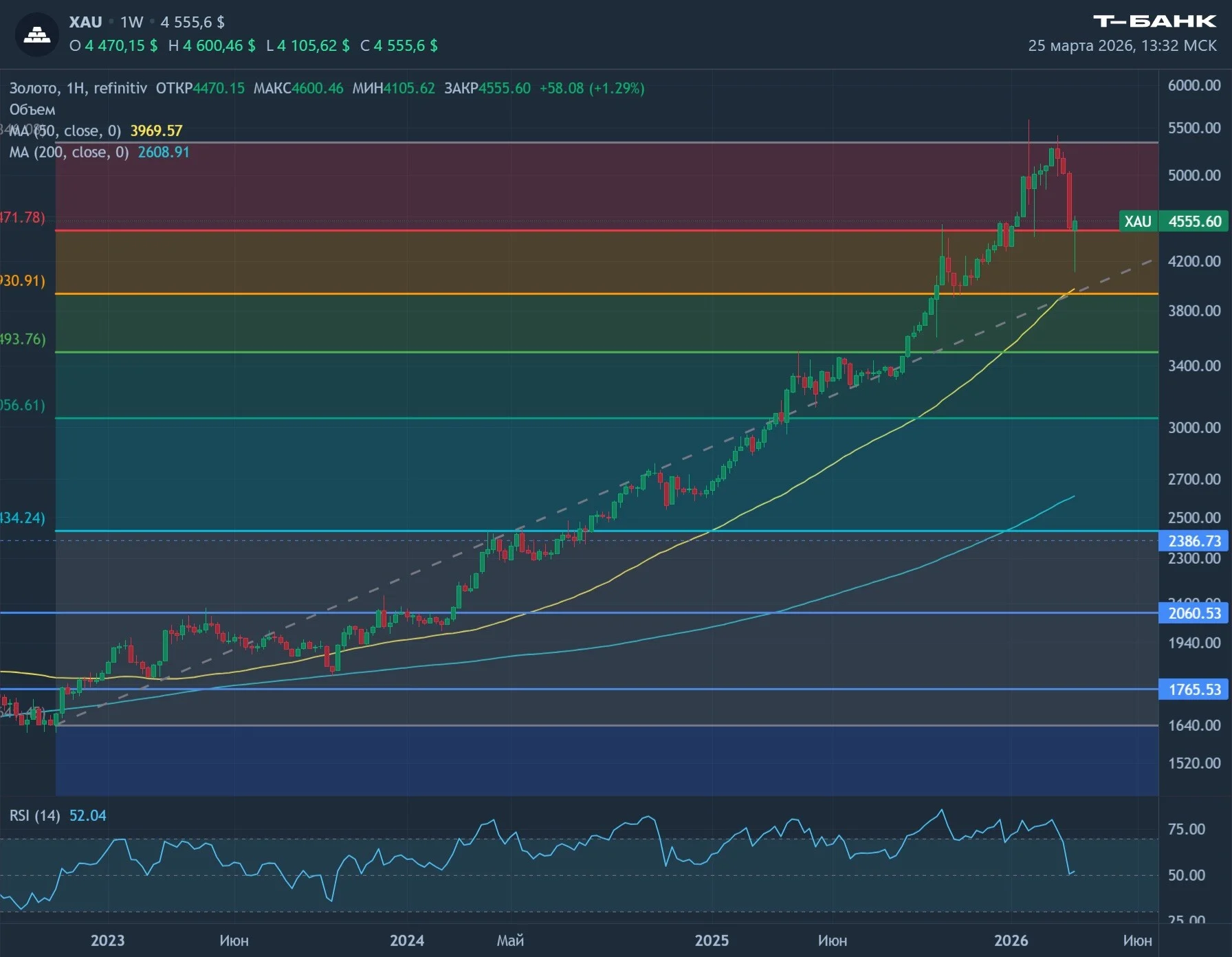Select the MA (50, close, 0) indicator legend
The height and width of the screenshot is (957, 1232).
point(65,131)
